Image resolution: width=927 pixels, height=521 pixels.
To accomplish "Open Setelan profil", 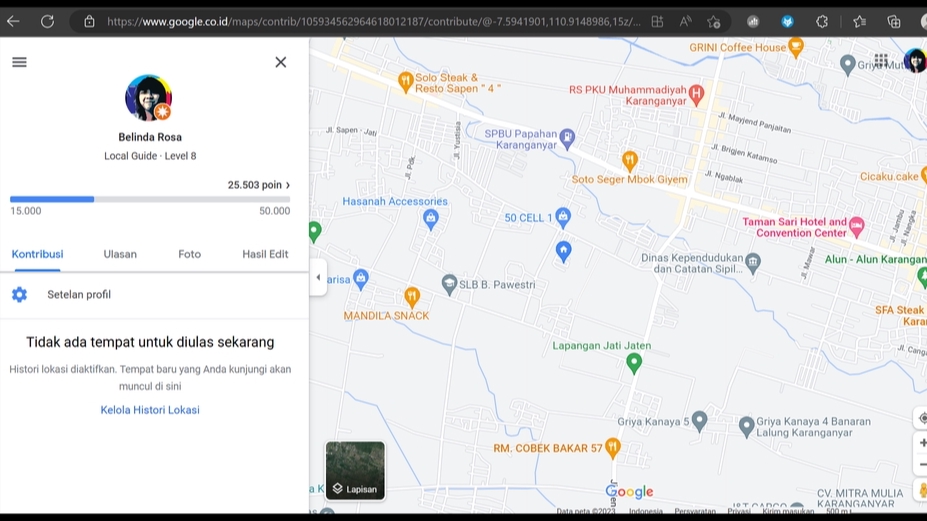I will tap(154, 295).
